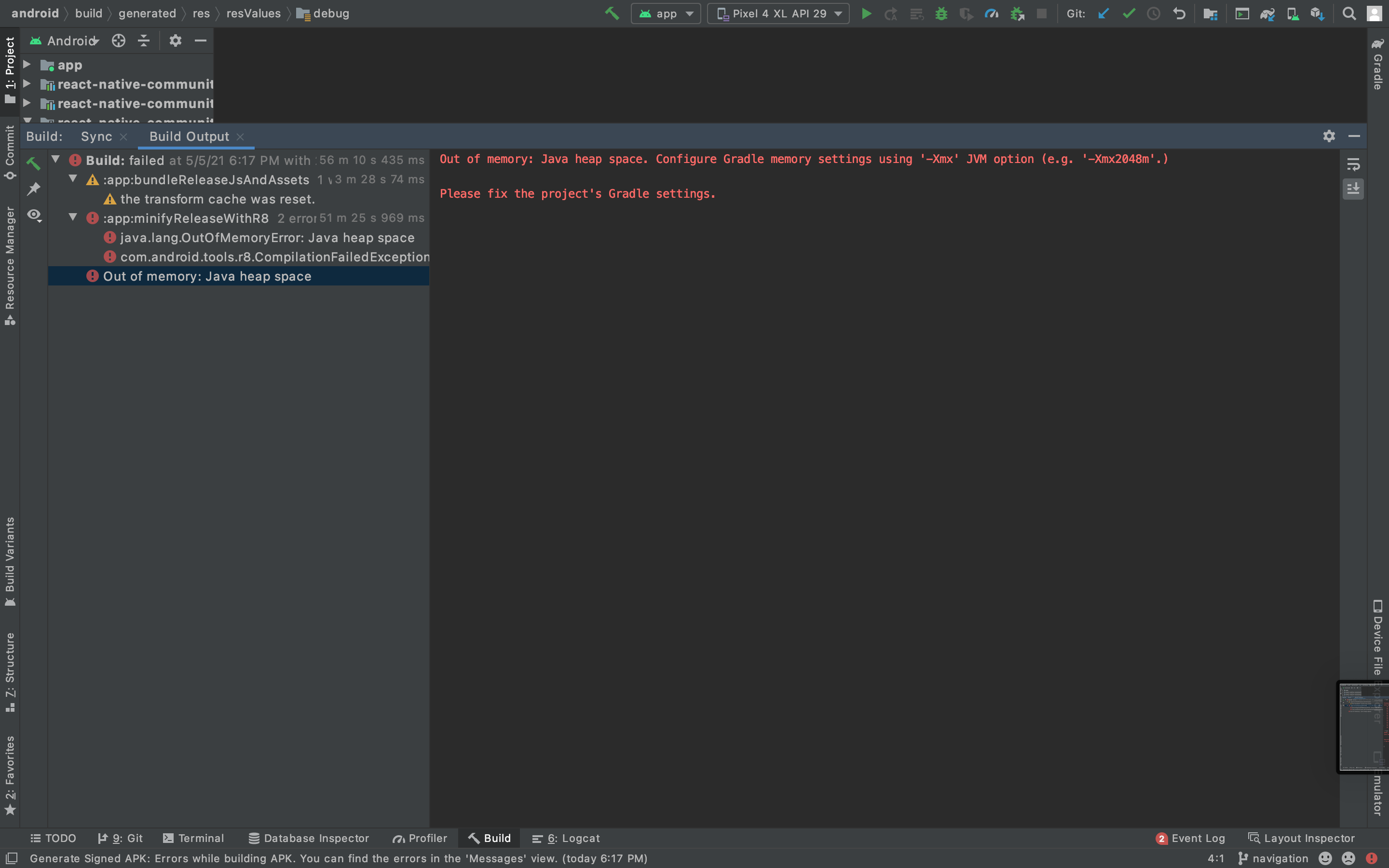Open the Pixel 4 XL API 29 device dropdown
Image resolution: width=1389 pixels, height=868 pixels.
coord(778,14)
